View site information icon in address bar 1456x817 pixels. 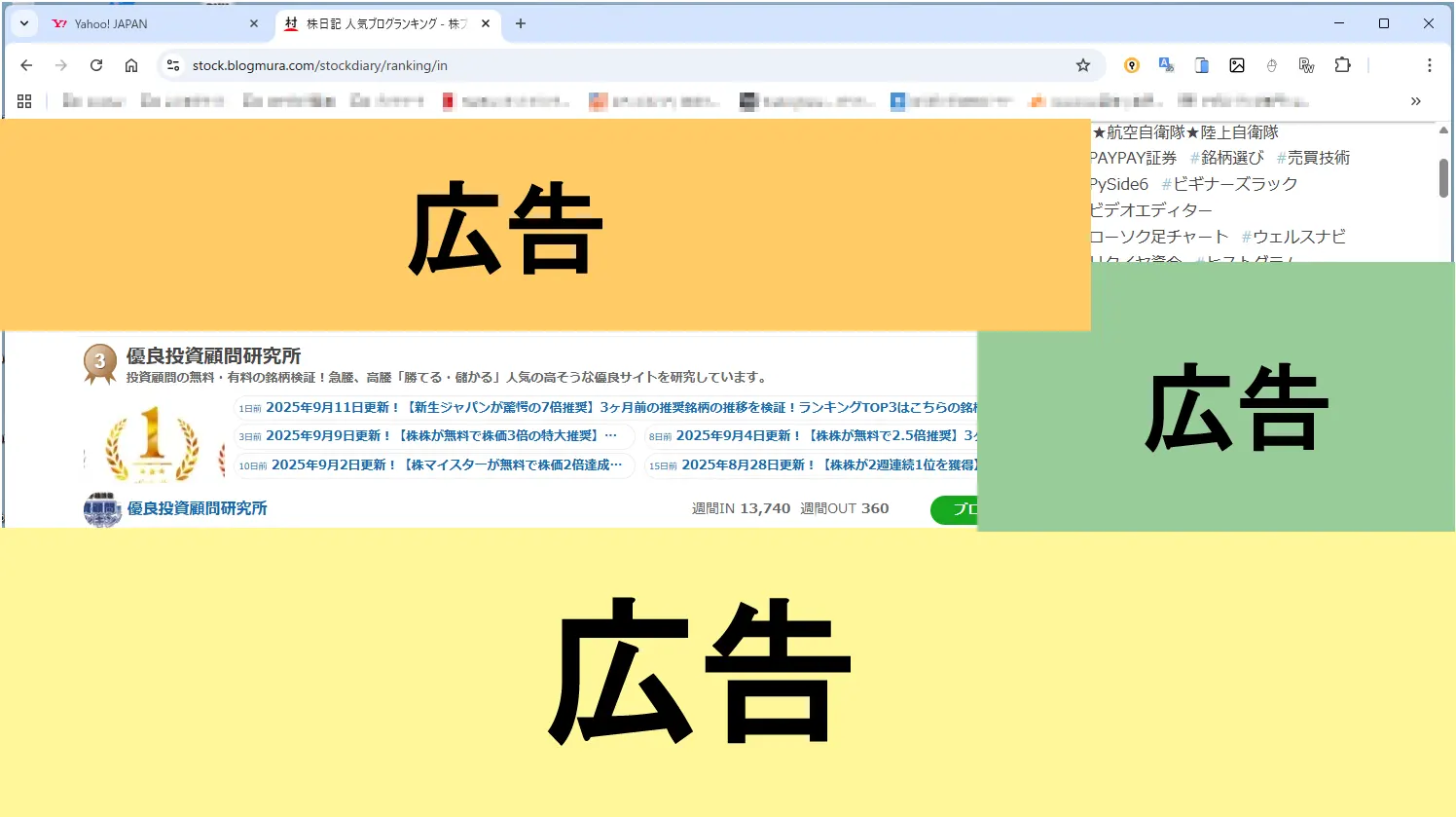point(173,65)
